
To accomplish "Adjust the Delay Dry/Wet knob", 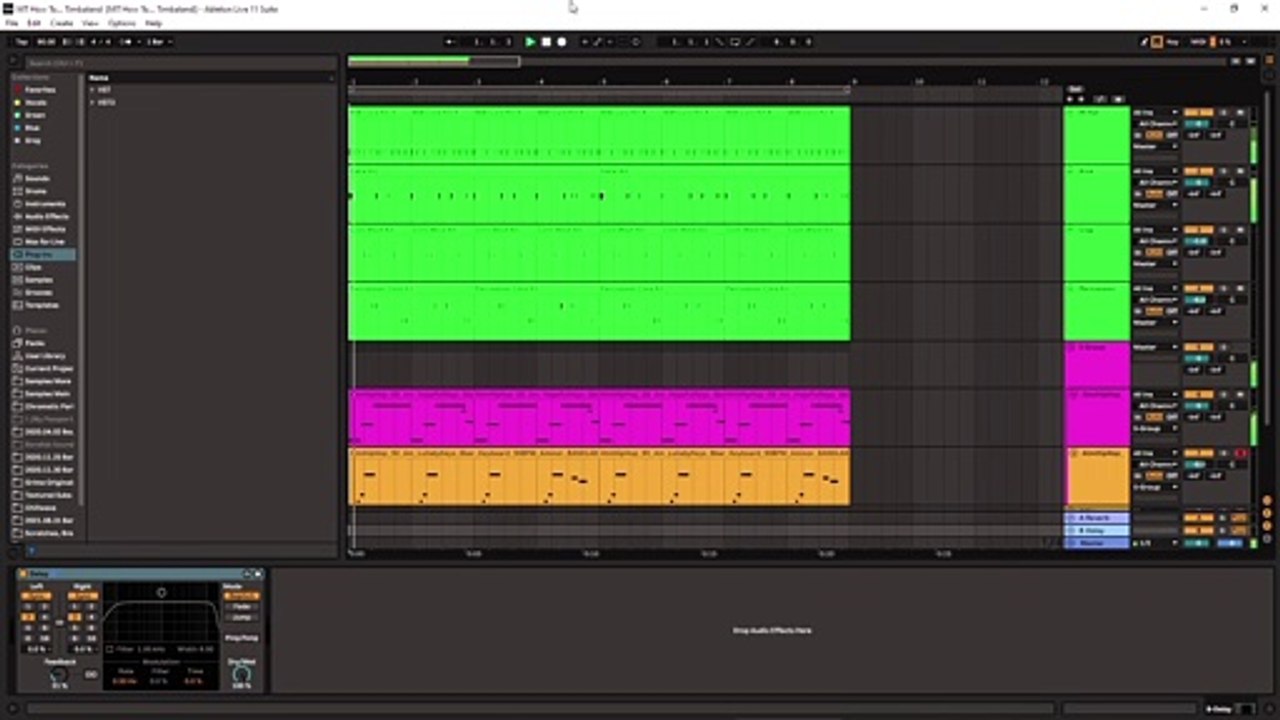I will click(x=241, y=674).
